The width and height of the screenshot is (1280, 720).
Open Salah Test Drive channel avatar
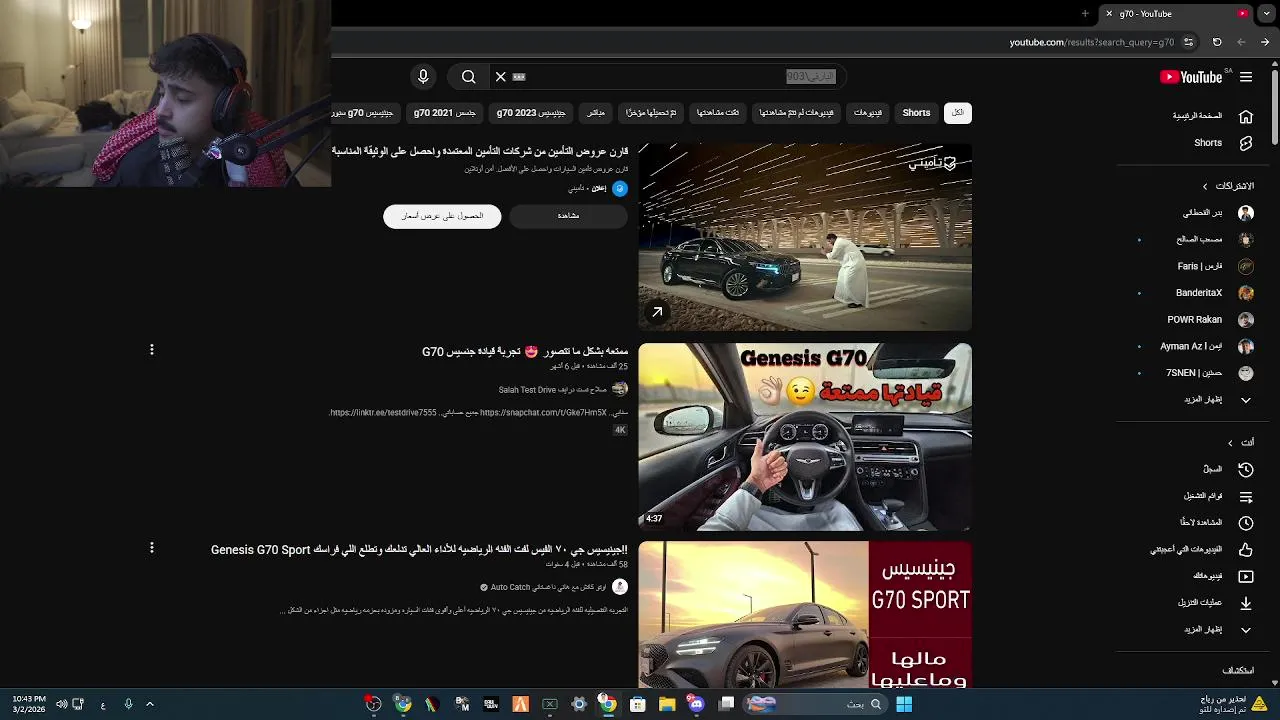(x=620, y=389)
